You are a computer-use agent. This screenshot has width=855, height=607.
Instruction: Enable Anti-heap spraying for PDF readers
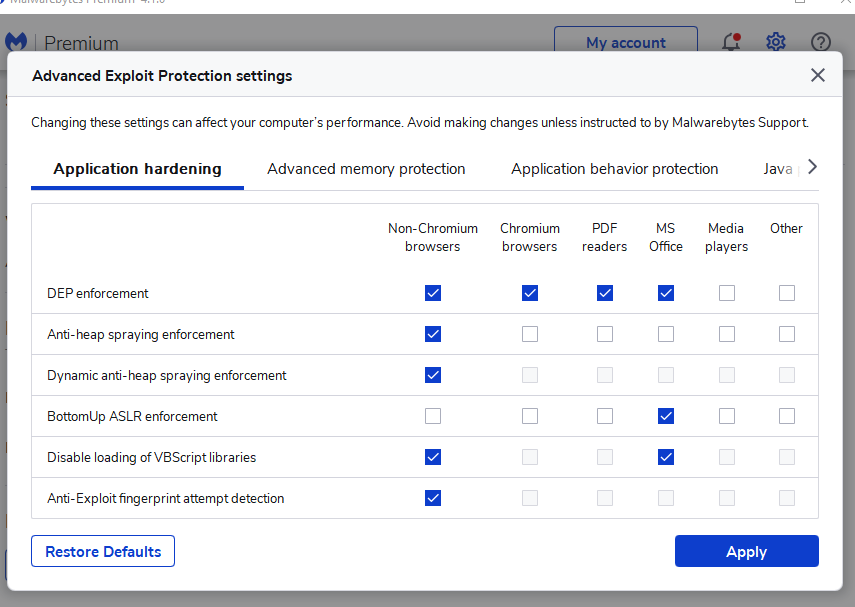tap(605, 334)
